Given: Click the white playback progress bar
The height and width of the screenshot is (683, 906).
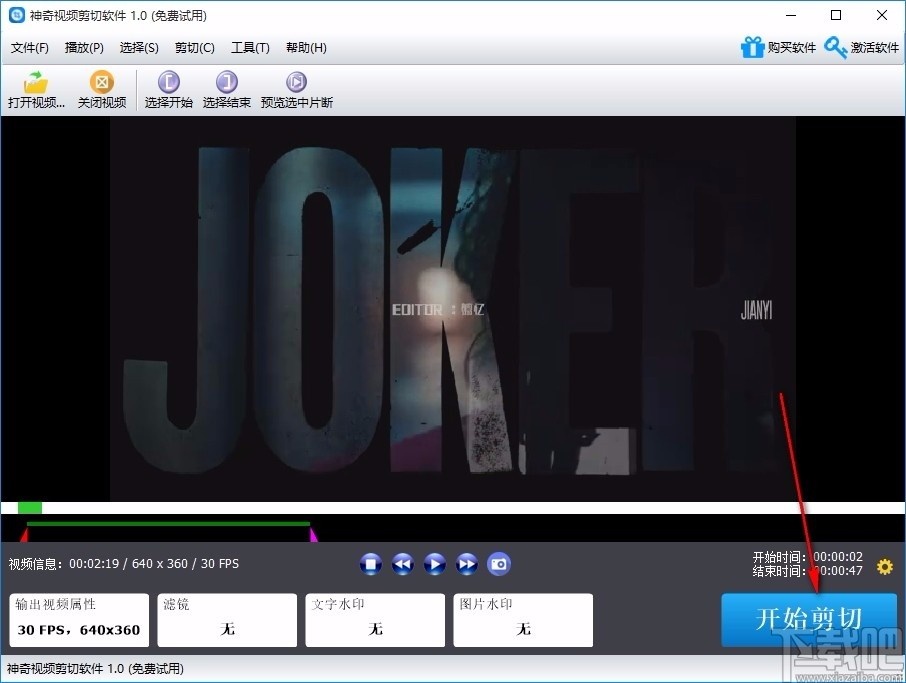Looking at the screenshot, I should coord(453,508).
